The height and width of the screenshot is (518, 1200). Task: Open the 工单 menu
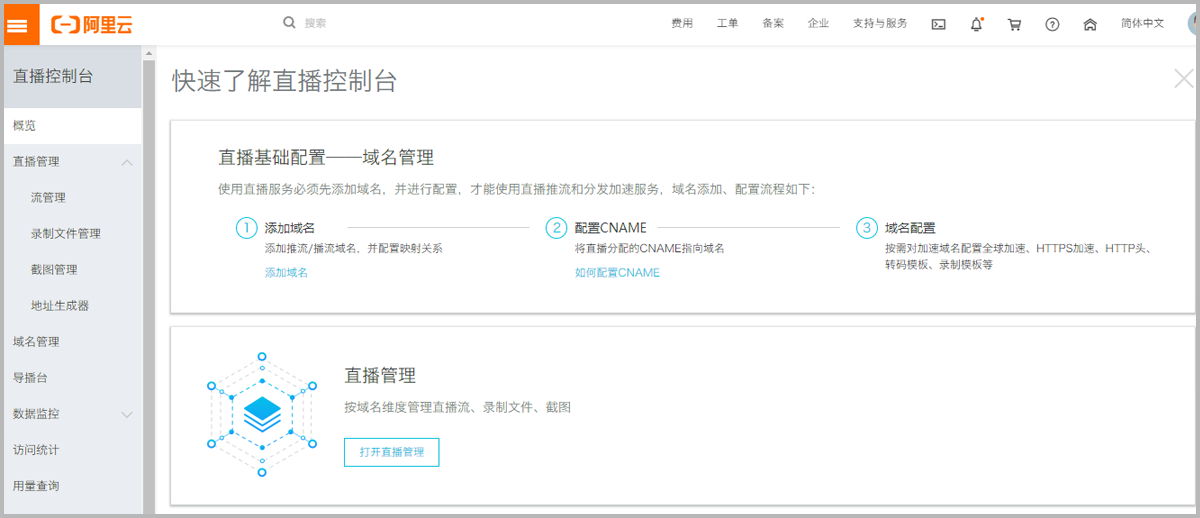[x=727, y=23]
